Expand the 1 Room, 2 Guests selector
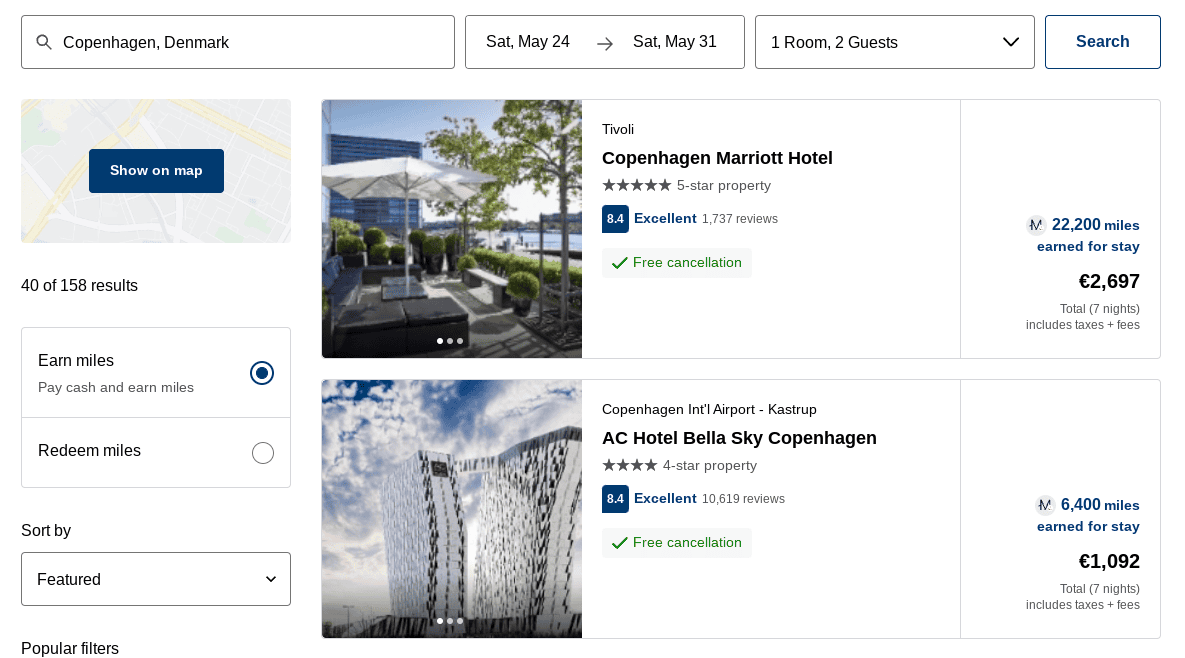This screenshot has width=1185, height=658. 894,42
